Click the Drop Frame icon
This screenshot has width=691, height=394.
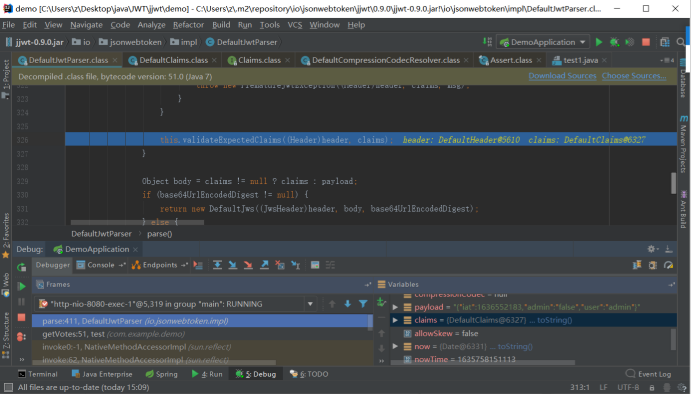(279, 265)
